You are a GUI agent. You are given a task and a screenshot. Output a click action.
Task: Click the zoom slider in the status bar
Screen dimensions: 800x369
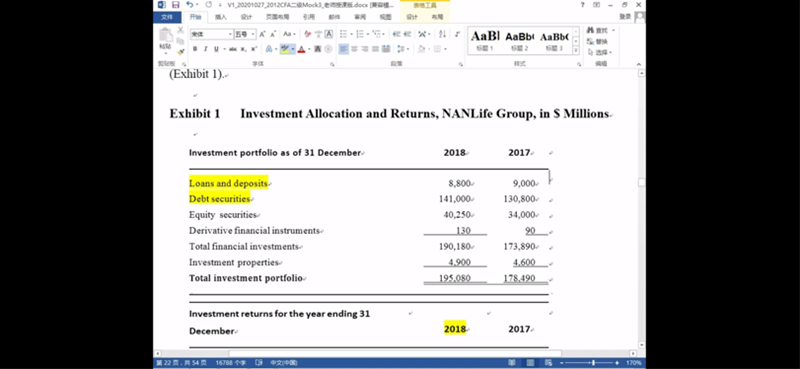(593, 363)
